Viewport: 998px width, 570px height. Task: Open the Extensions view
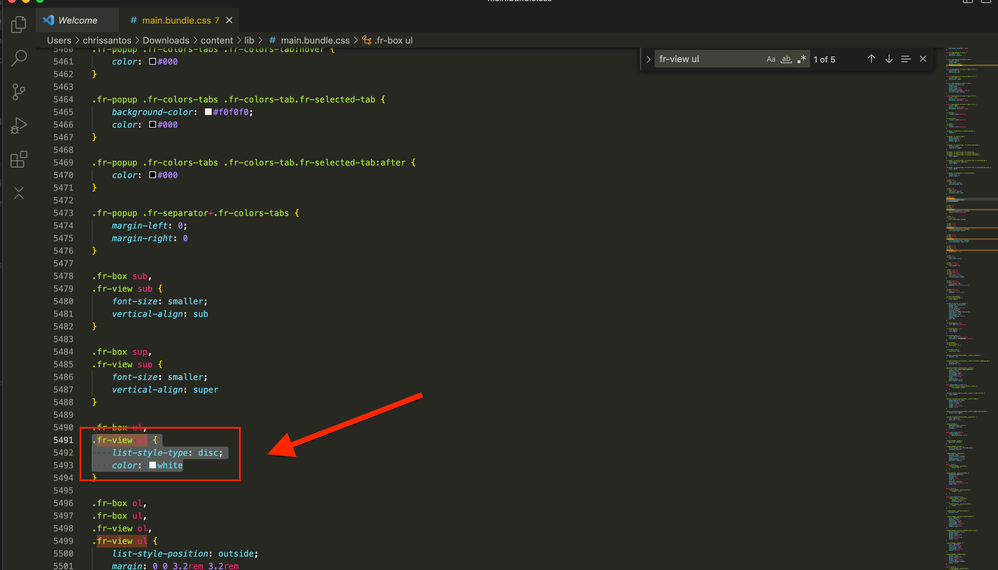(18, 159)
